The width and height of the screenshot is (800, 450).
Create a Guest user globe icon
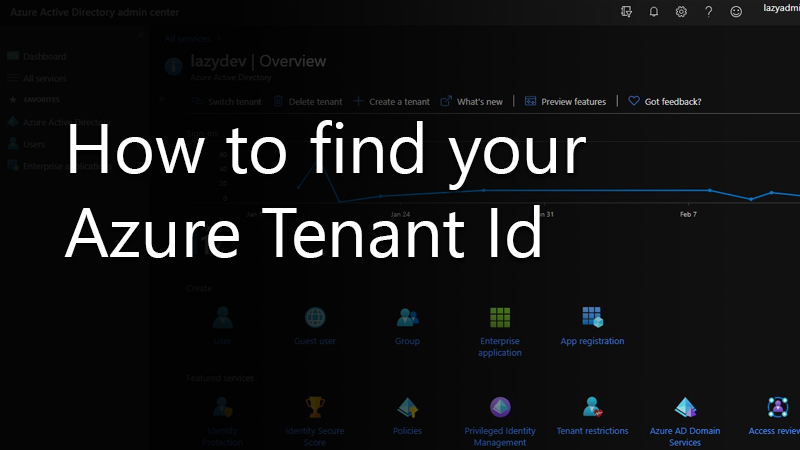point(315,317)
